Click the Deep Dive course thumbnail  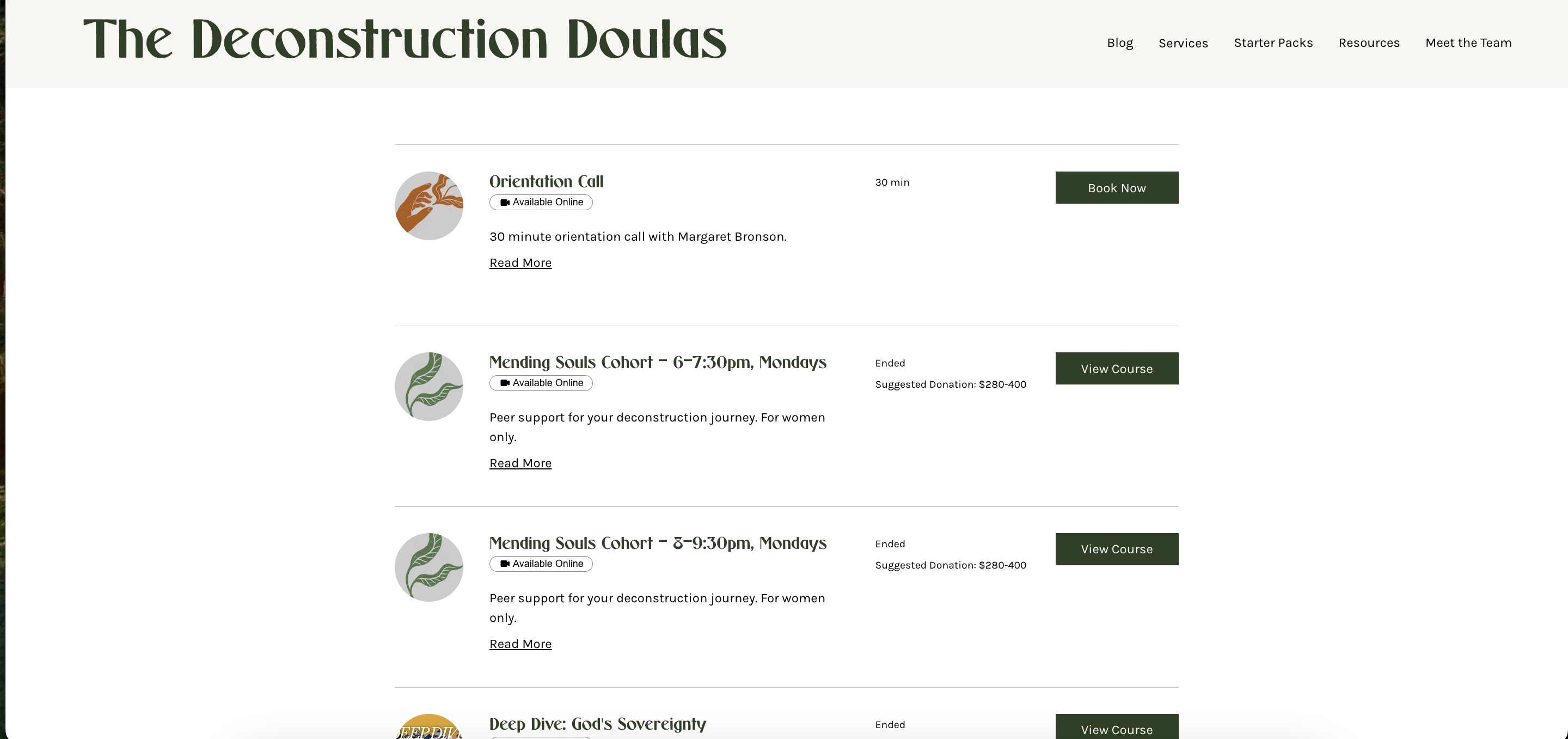coord(428,728)
